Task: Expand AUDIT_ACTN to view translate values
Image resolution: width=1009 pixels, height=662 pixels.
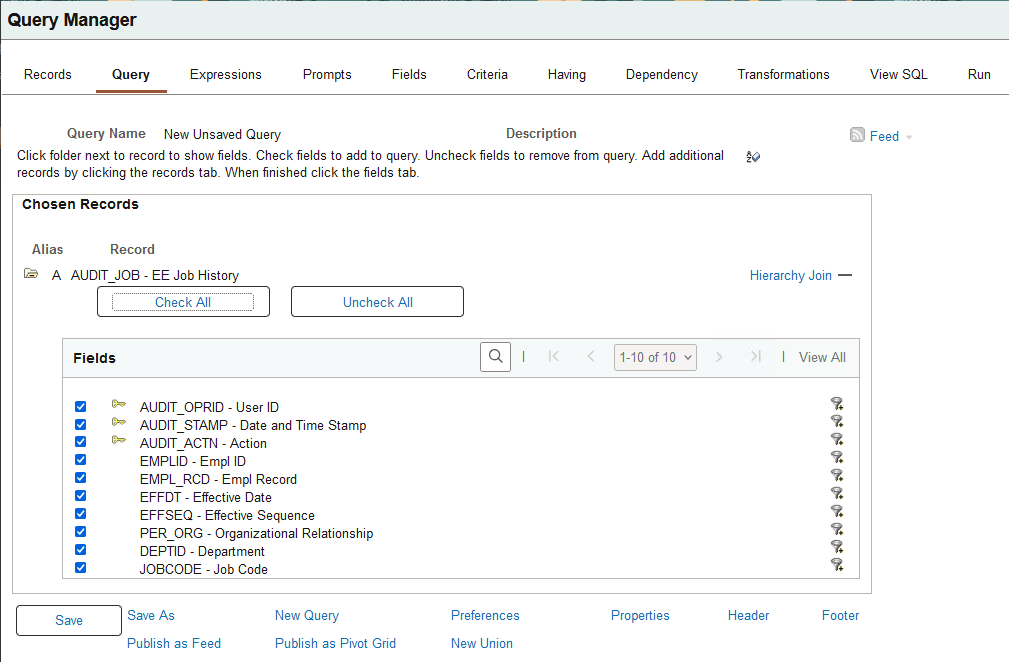Action: click(119, 440)
